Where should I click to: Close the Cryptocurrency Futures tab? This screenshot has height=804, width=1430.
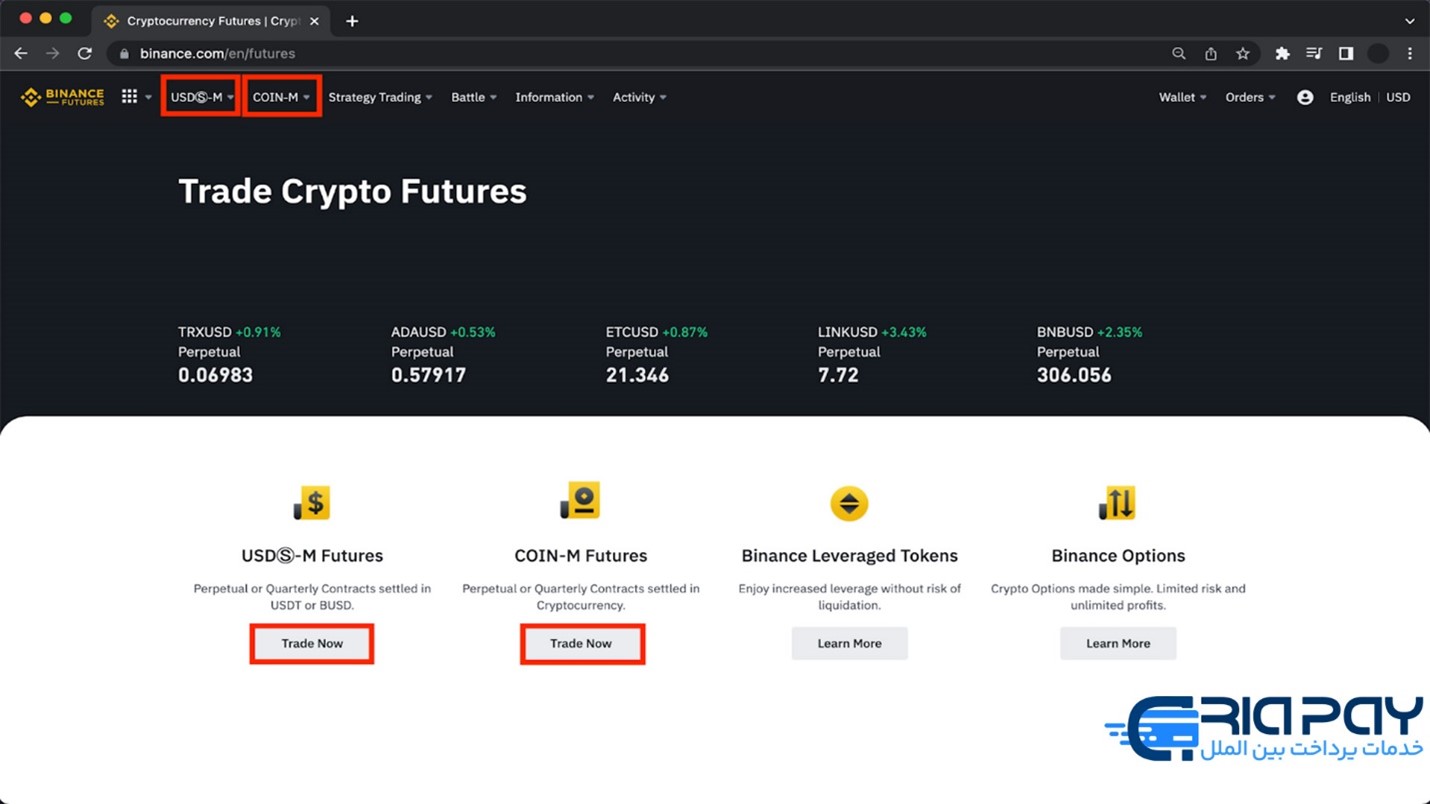coord(314,21)
